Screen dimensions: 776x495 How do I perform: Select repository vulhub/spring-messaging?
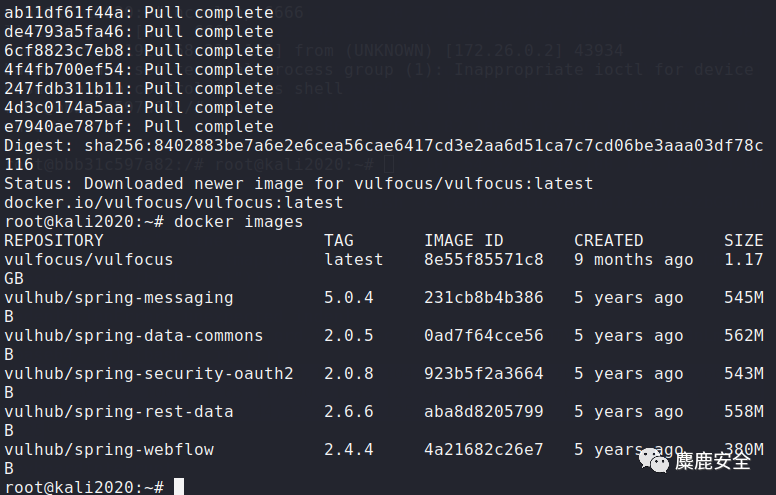tap(119, 297)
